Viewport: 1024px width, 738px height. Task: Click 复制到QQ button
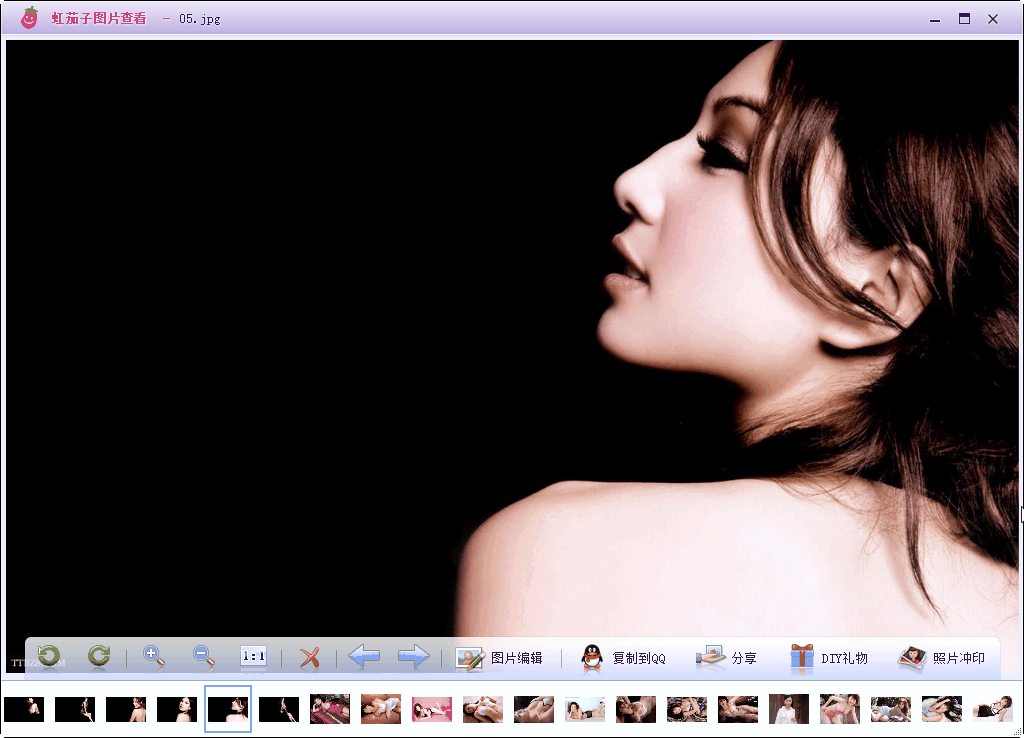point(624,658)
